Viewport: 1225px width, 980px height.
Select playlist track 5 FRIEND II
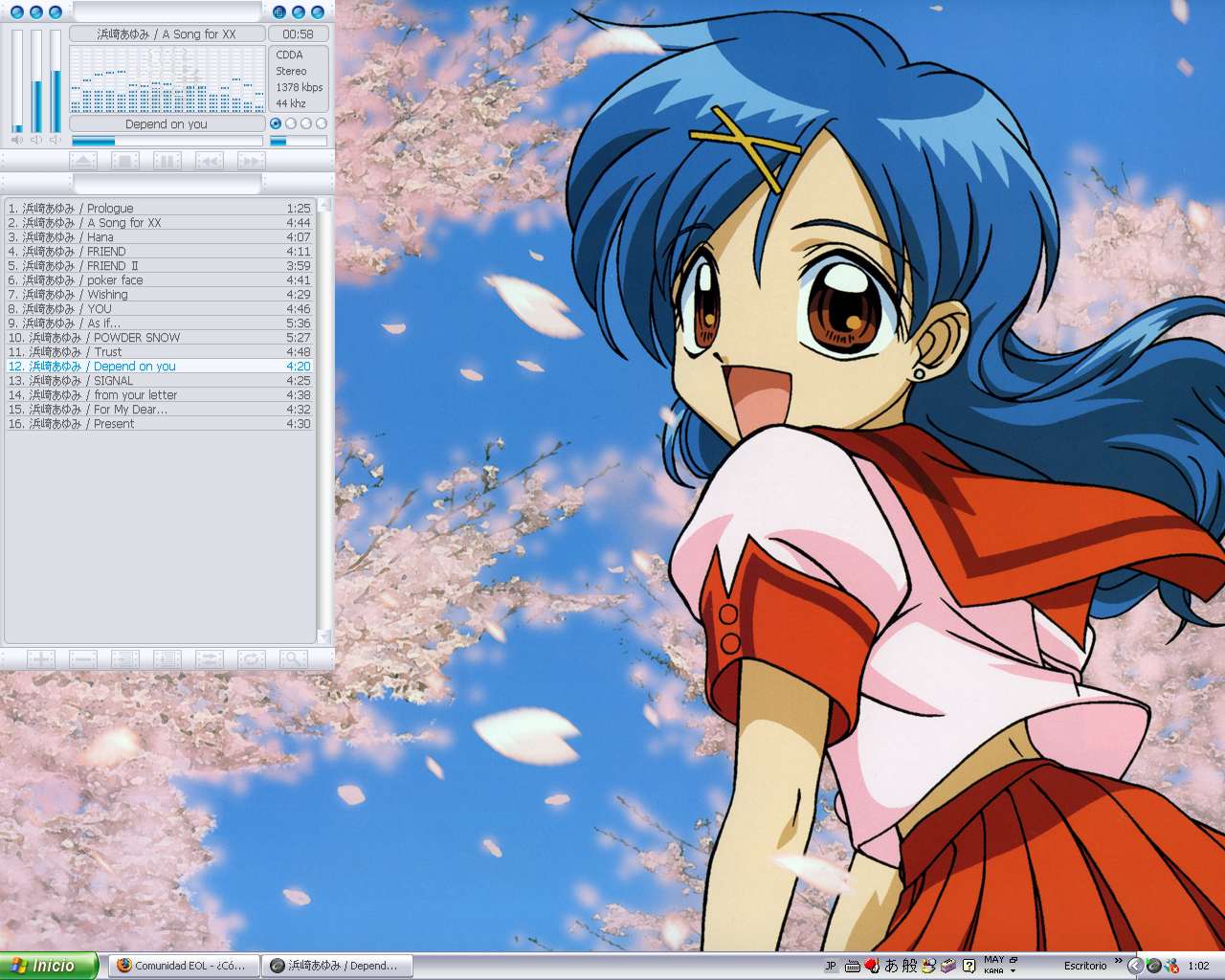[x=160, y=265]
